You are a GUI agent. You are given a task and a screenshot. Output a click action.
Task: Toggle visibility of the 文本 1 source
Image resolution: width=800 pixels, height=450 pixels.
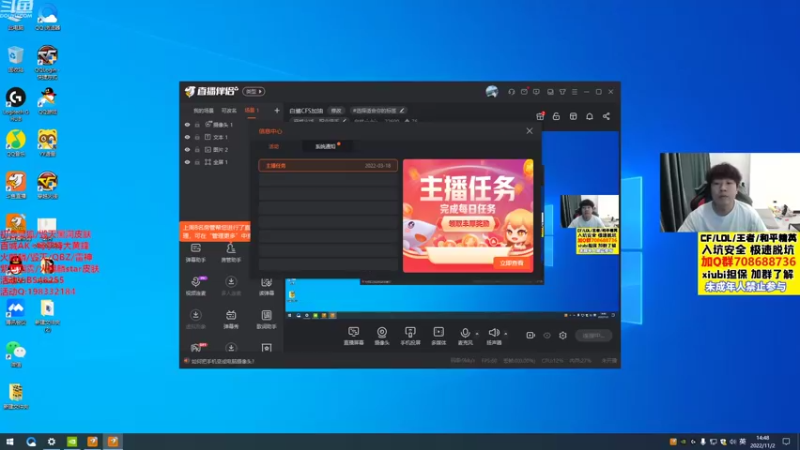click(187, 137)
